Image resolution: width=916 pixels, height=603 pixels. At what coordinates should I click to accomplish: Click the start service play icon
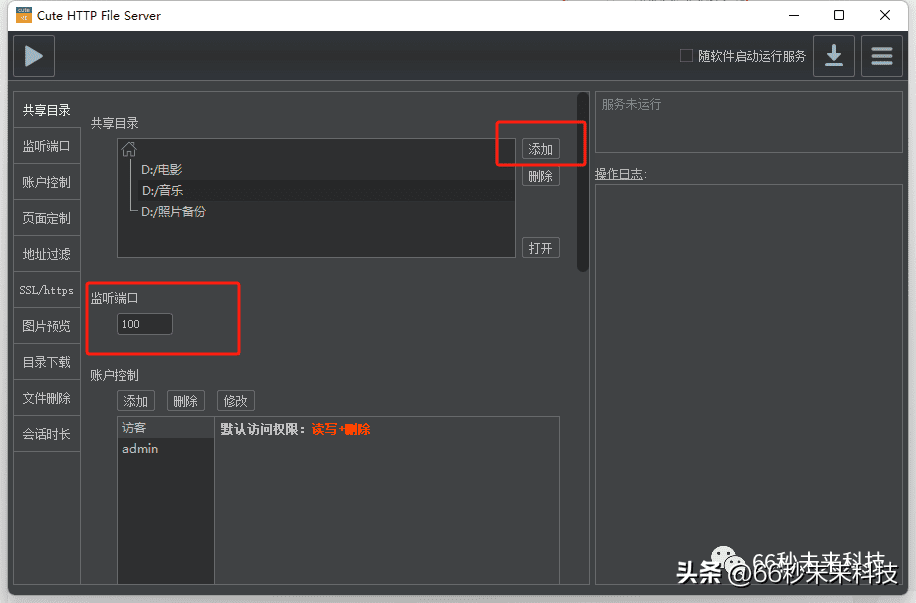pyautogui.click(x=33, y=56)
